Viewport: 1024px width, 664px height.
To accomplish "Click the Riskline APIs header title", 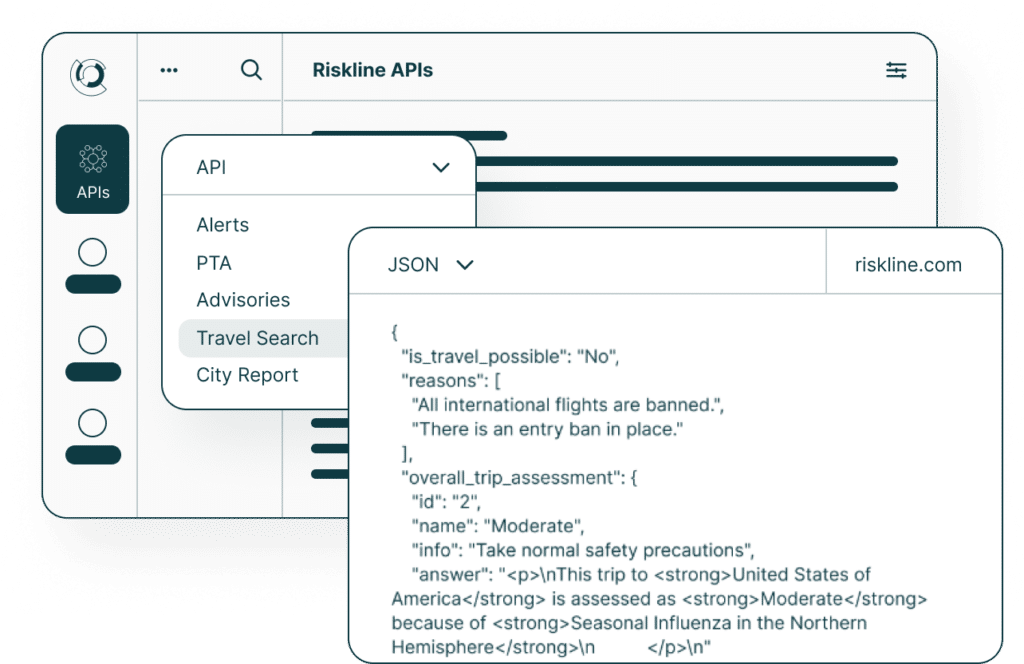I will coord(373,70).
